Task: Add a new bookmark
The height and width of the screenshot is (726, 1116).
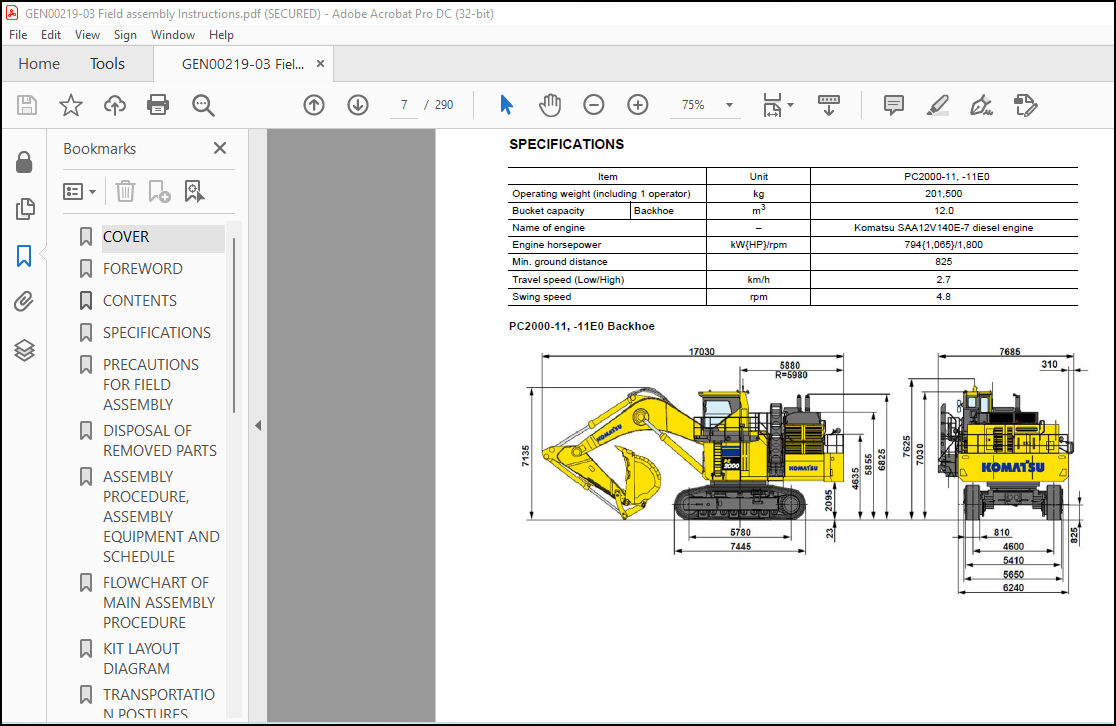Action: coord(159,191)
